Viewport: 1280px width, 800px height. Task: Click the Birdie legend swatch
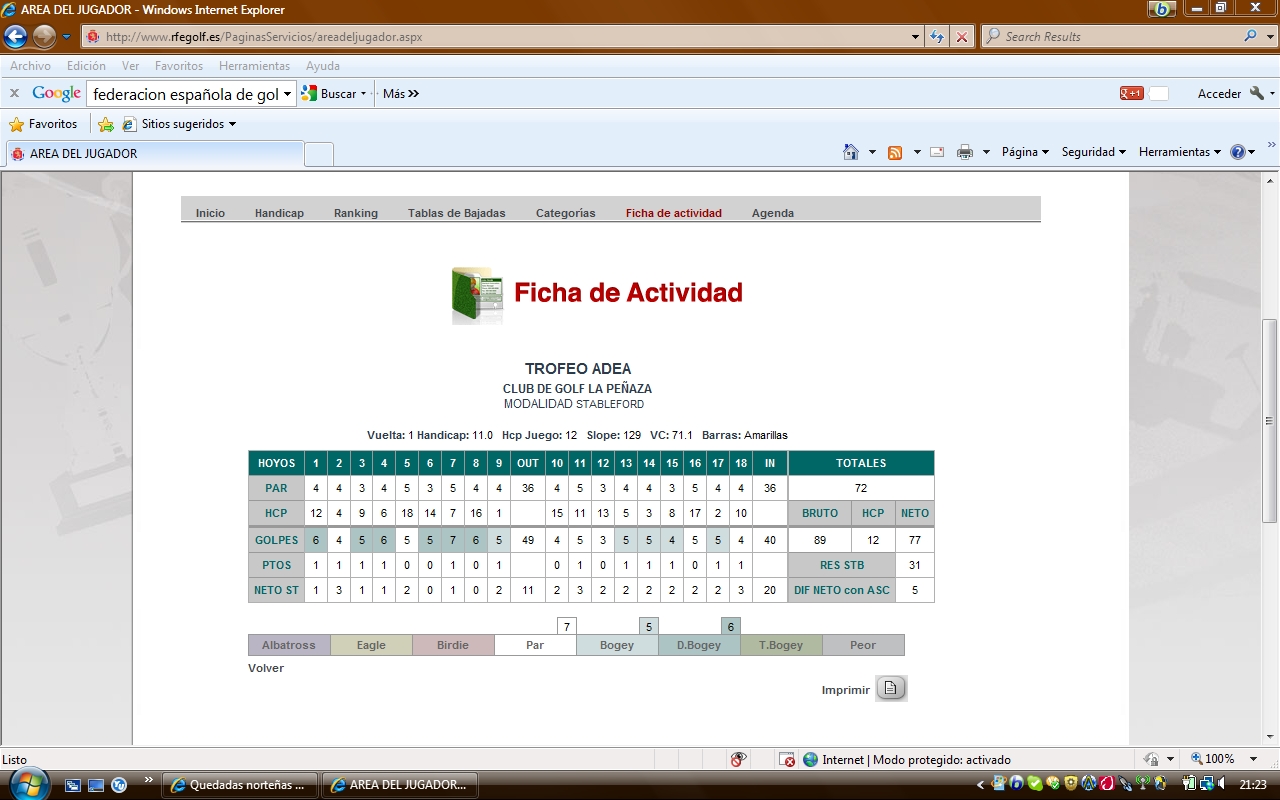pos(453,645)
